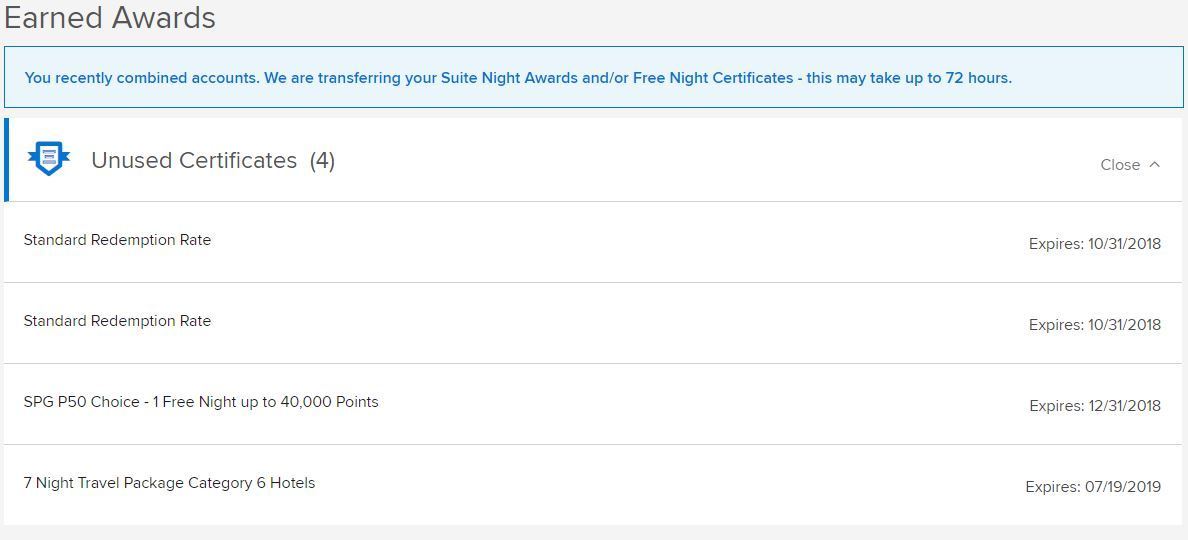Click the second Expires: 10/31/2018 date
The width and height of the screenshot is (1188, 540).
pyautogui.click(x=1094, y=325)
